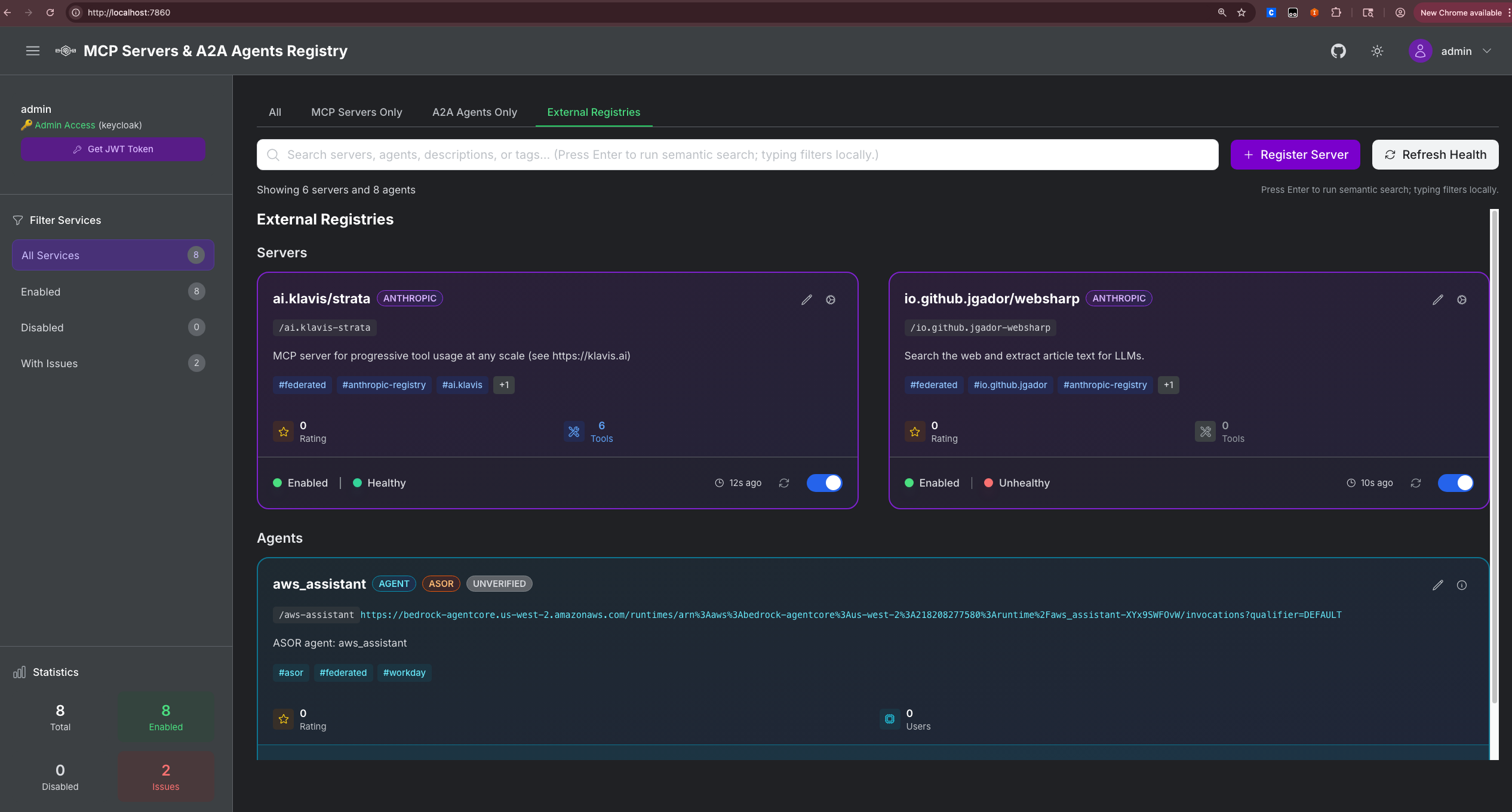
Task: Disable the io.github.jgador/websharp server toggle
Action: tap(1456, 482)
